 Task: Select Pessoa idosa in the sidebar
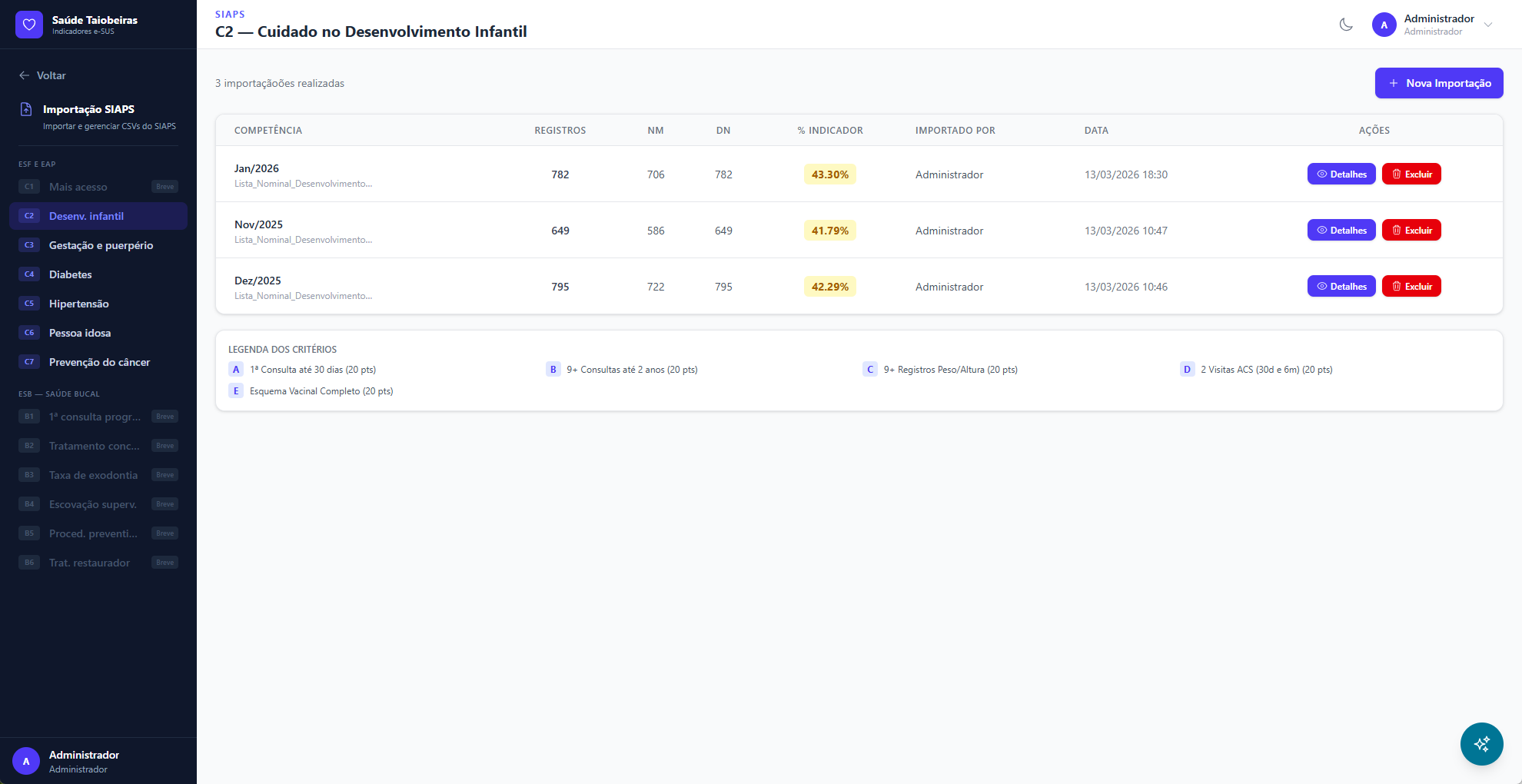pos(80,333)
